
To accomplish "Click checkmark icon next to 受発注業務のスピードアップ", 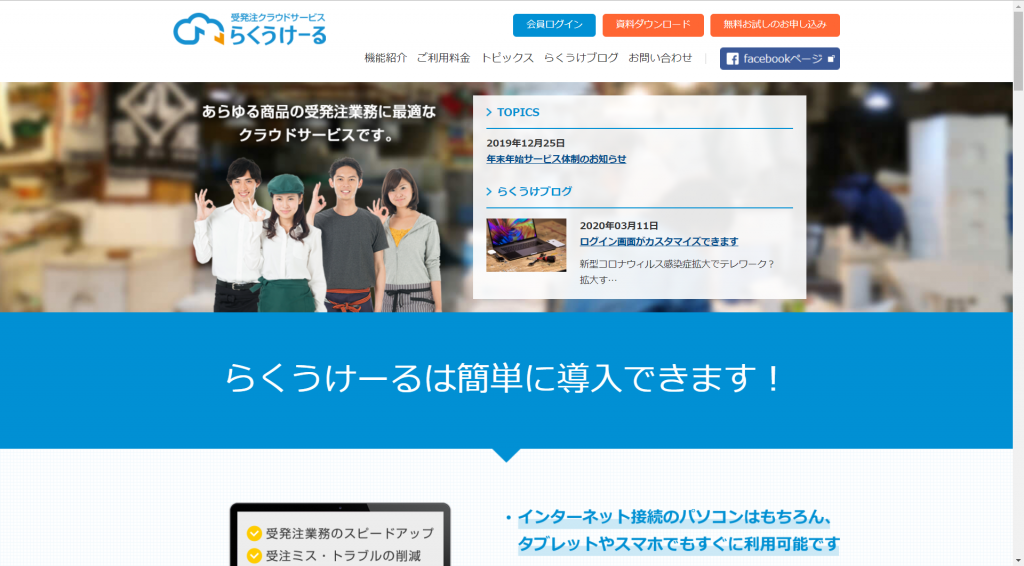I will (x=255, y=533).
